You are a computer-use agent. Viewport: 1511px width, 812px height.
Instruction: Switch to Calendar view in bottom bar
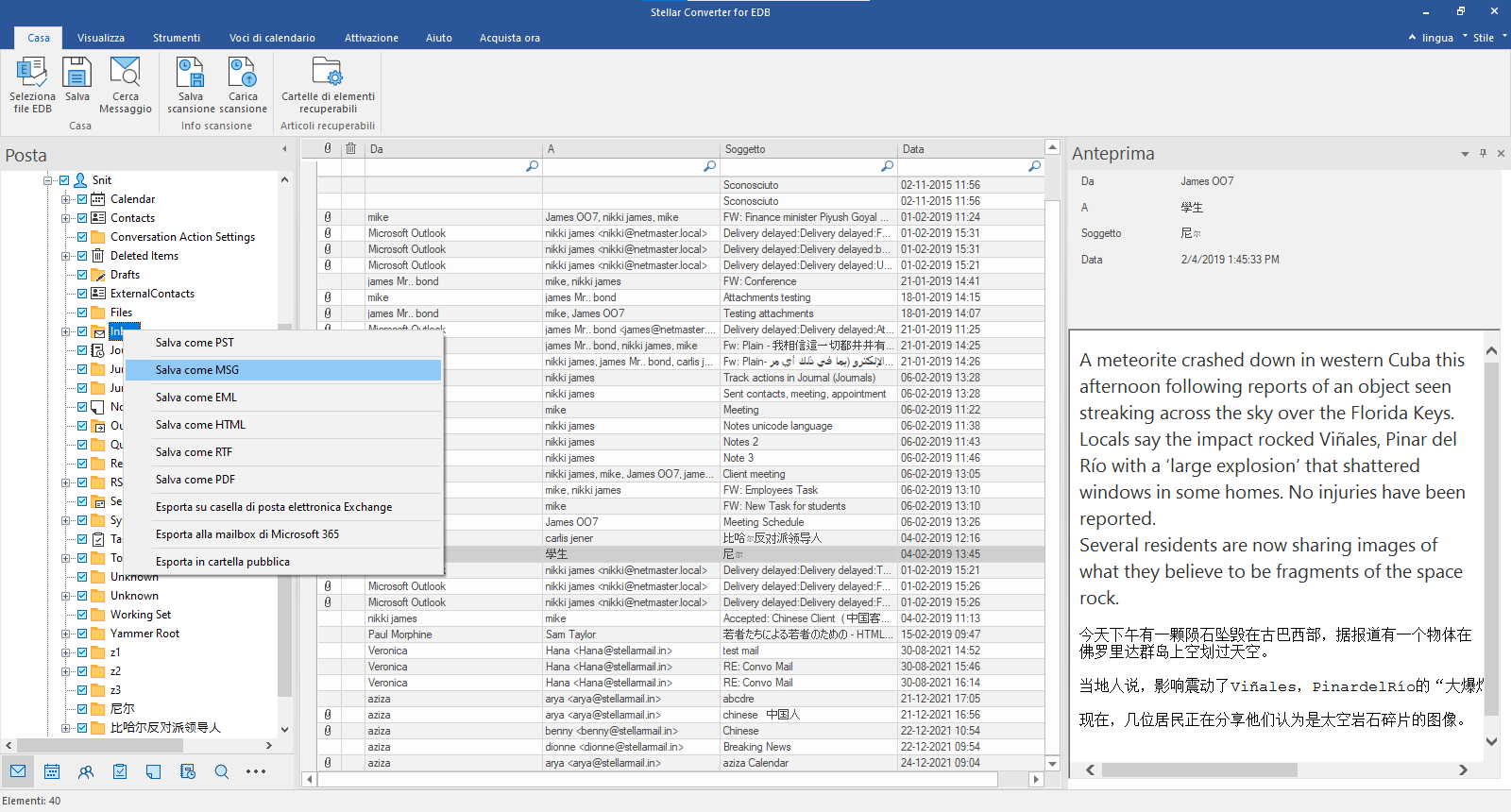click(x=52, y=771)
